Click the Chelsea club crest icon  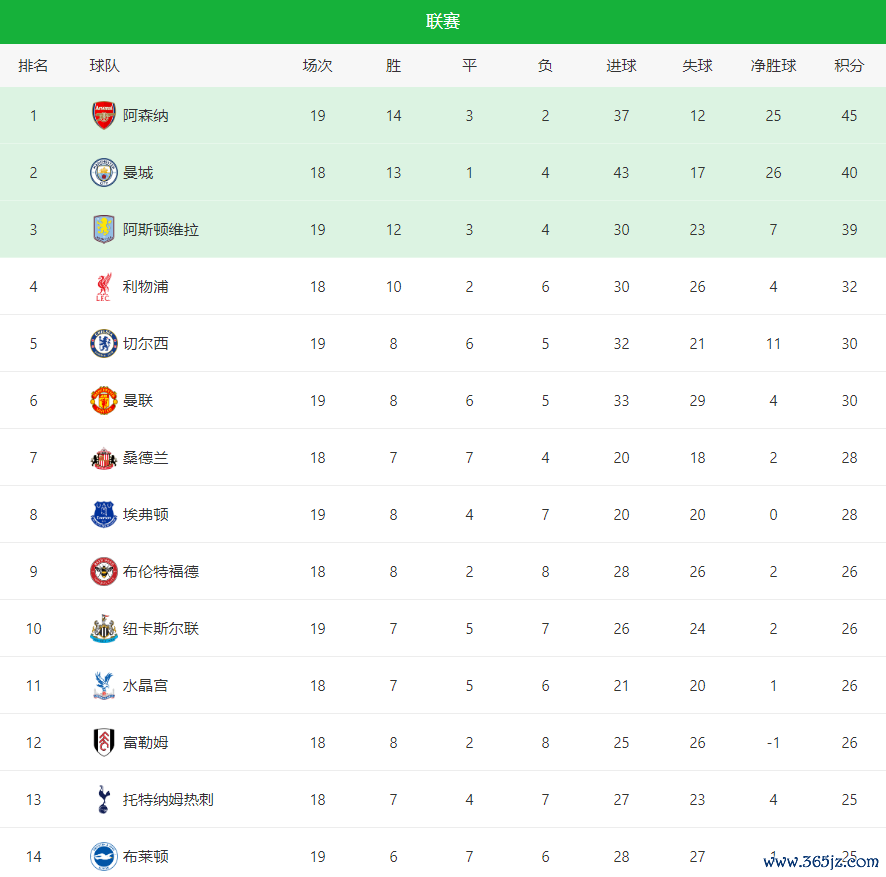point(104,344)
